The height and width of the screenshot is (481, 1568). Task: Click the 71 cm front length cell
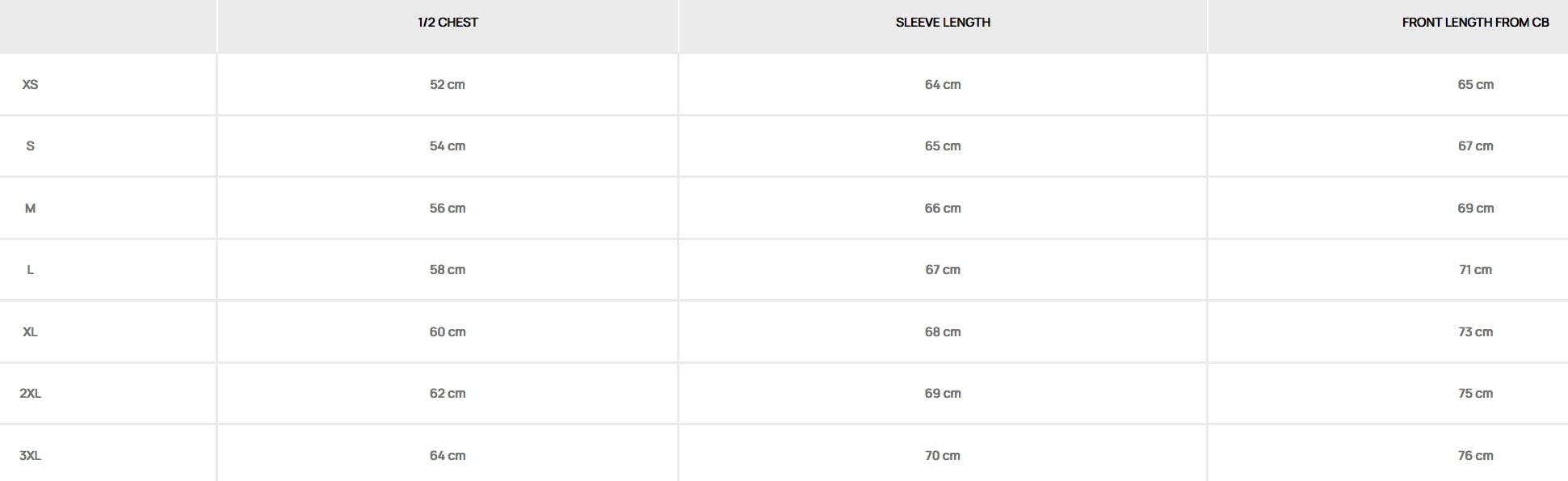point(1475,270)
